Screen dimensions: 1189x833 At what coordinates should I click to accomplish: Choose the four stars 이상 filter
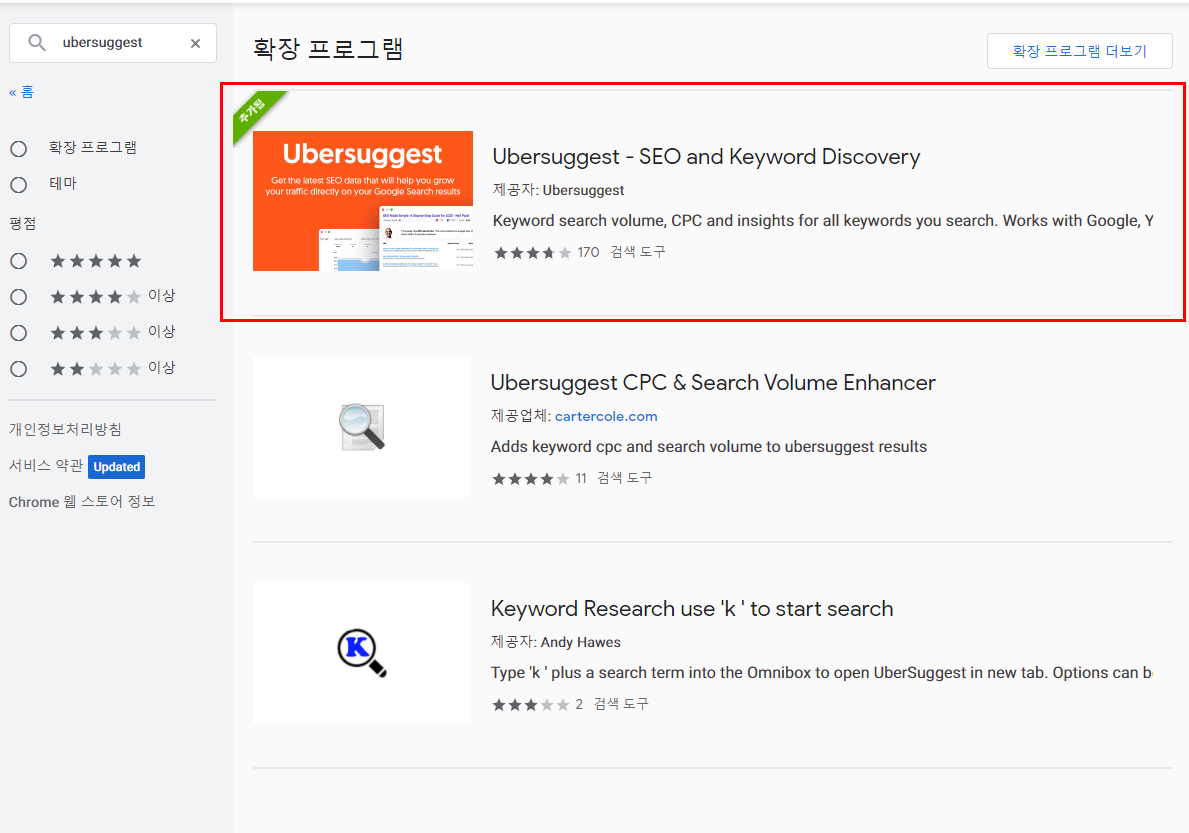[x=19, y=296]
